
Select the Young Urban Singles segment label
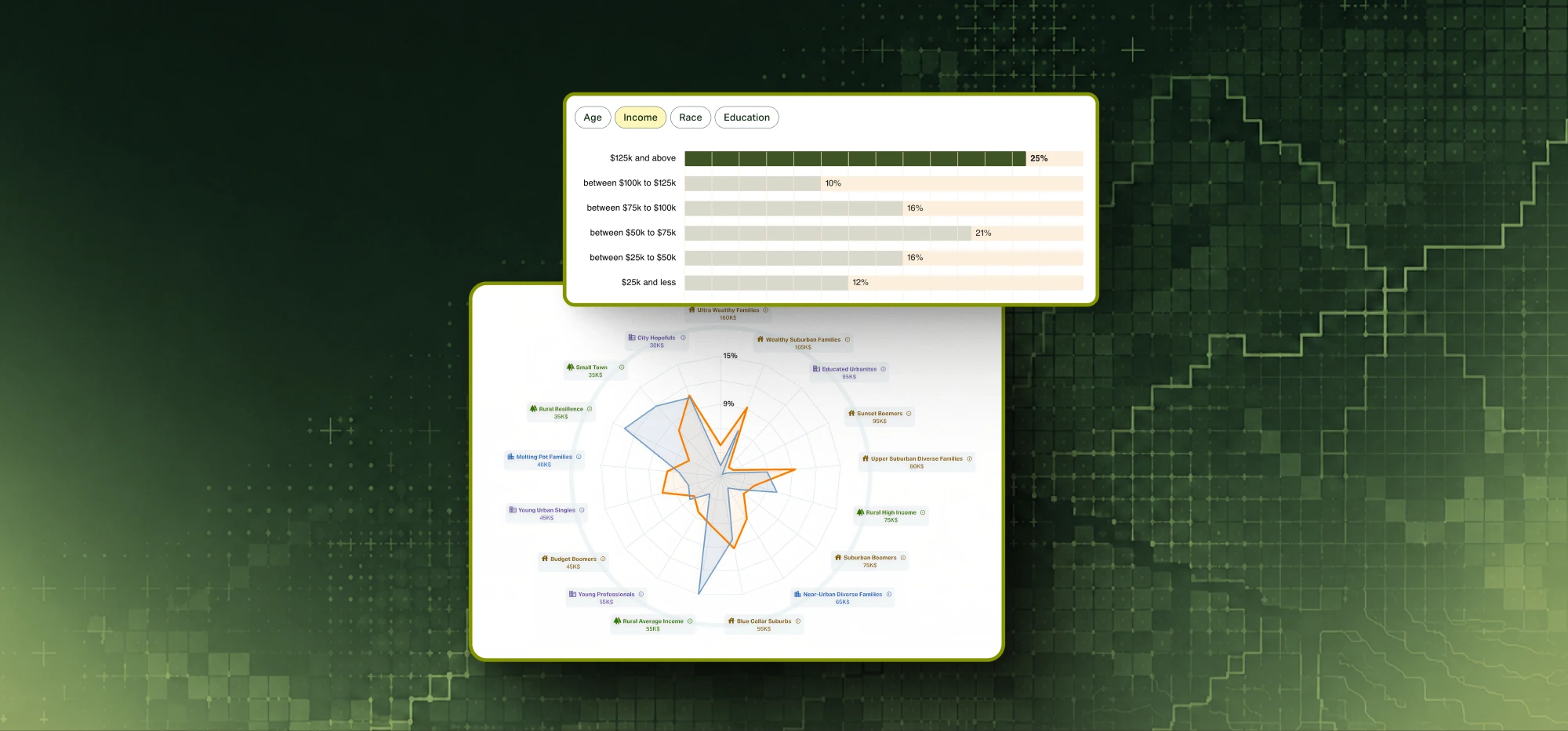pyautogui.click(x=546, y=510)
